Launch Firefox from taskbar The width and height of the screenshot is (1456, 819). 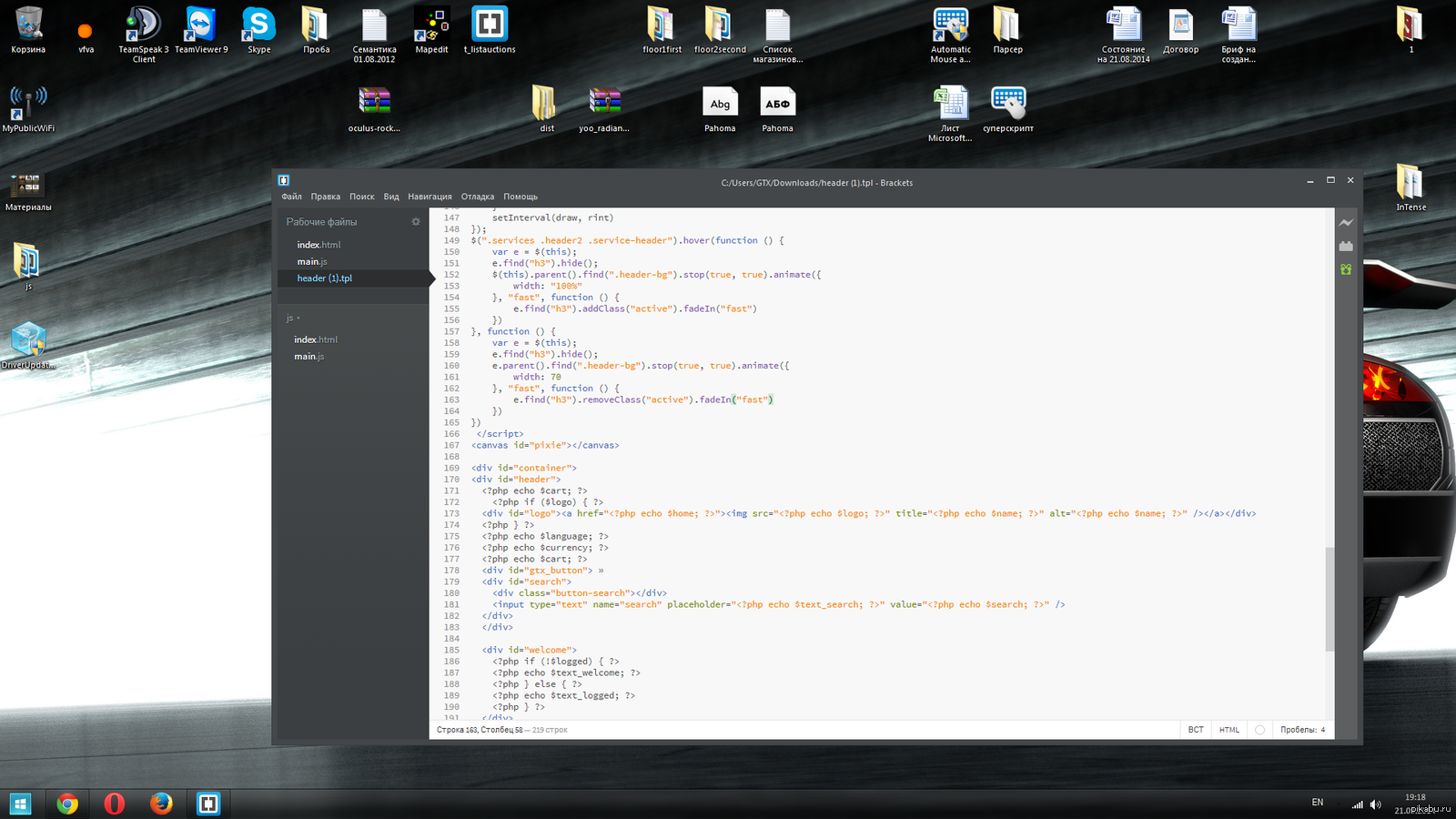[x=161, y=804]
